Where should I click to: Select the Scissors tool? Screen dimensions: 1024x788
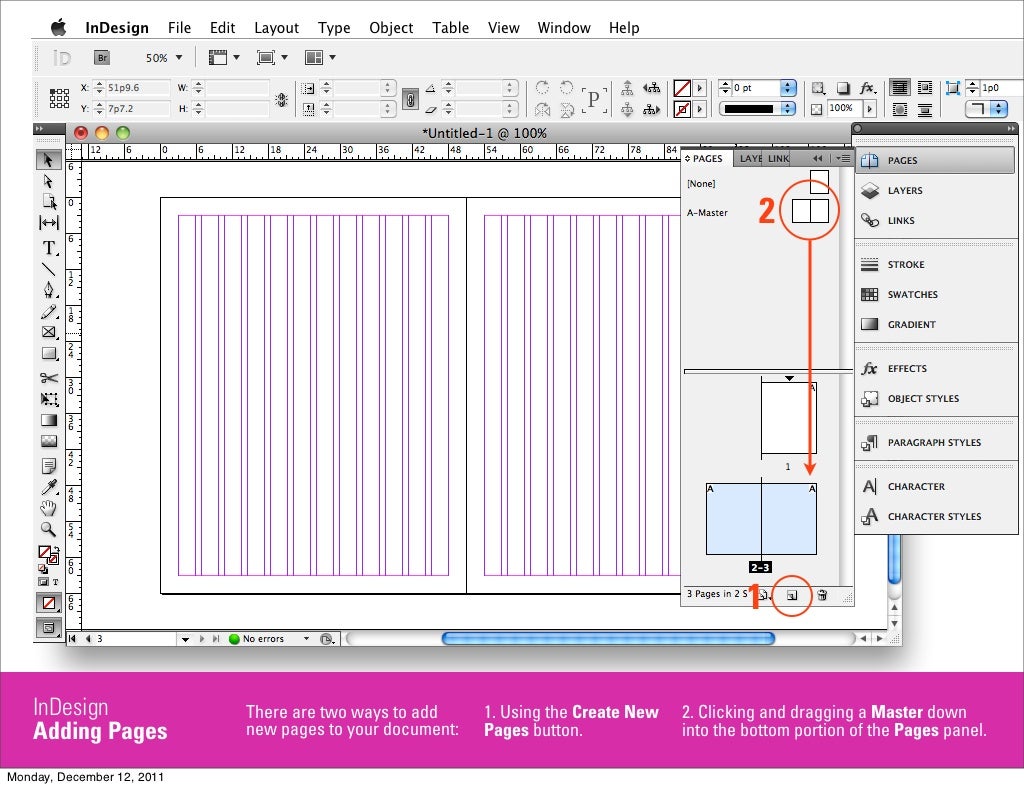pos(48,378)
